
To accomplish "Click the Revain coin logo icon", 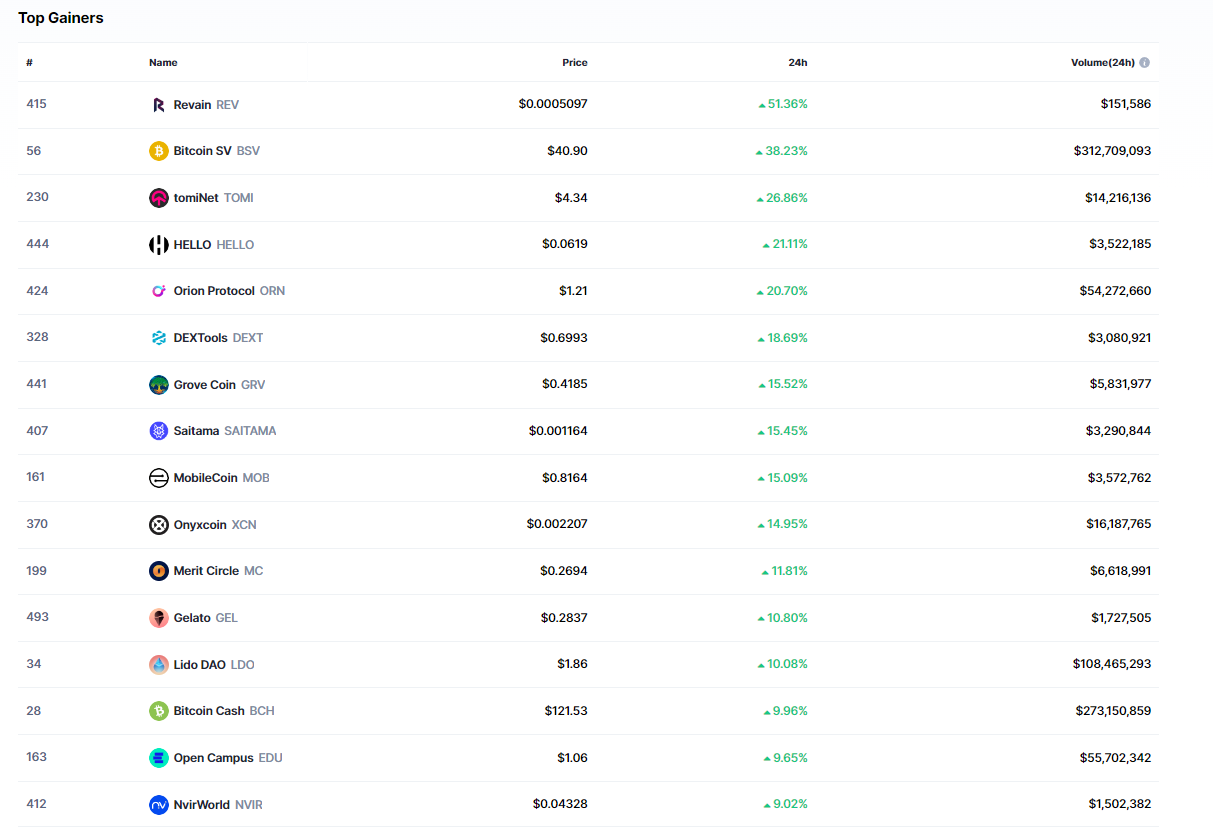I will pyautogui.click(x=158, y=105).
